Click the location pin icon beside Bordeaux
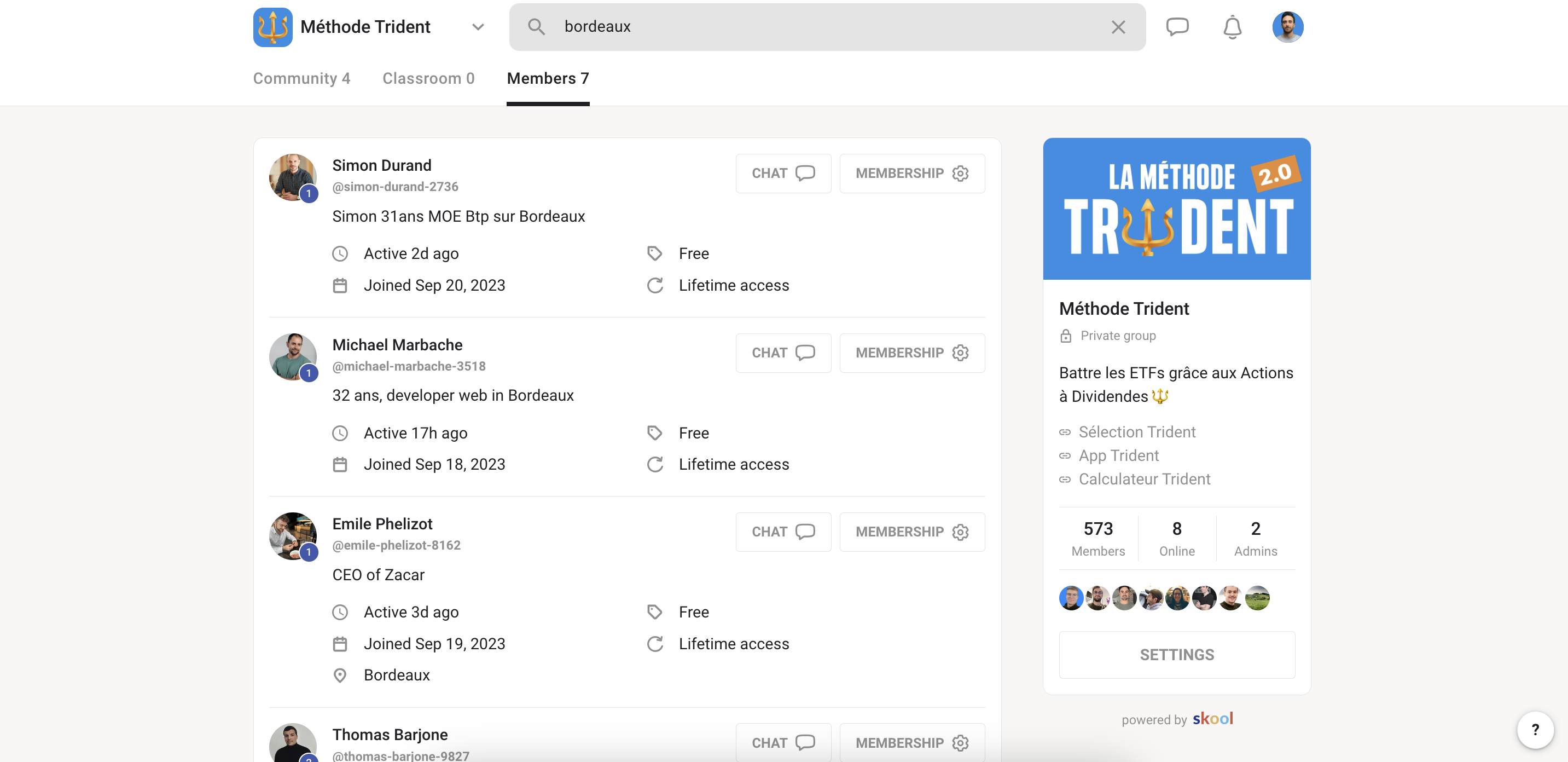 pyautogui.click(x=340, y=676)
